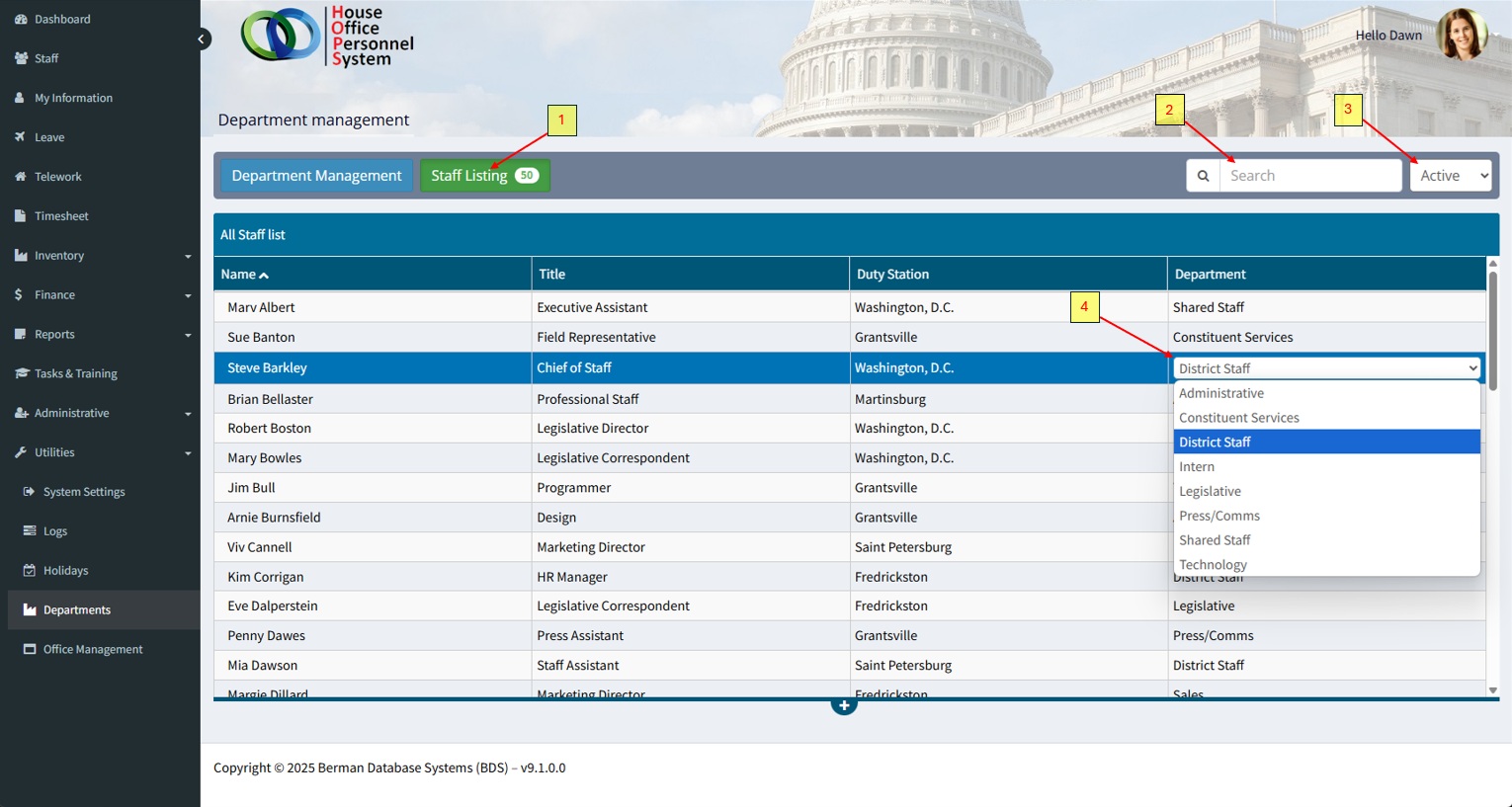Click Dawn's profile photo

(x=1462, y=35)
